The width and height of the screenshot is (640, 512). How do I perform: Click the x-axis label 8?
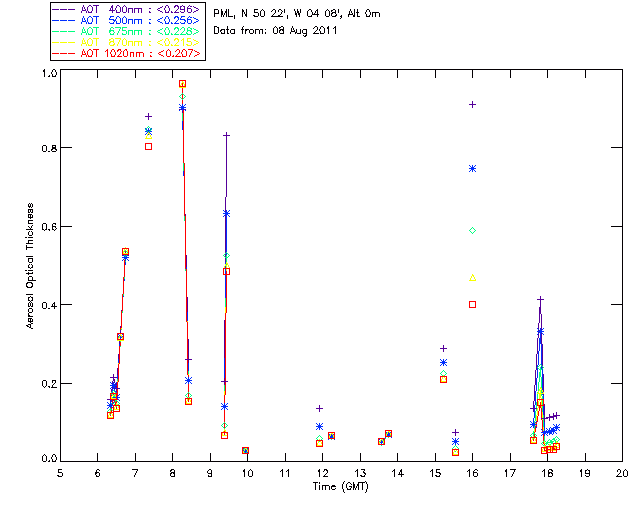click(x=172, y=473)
